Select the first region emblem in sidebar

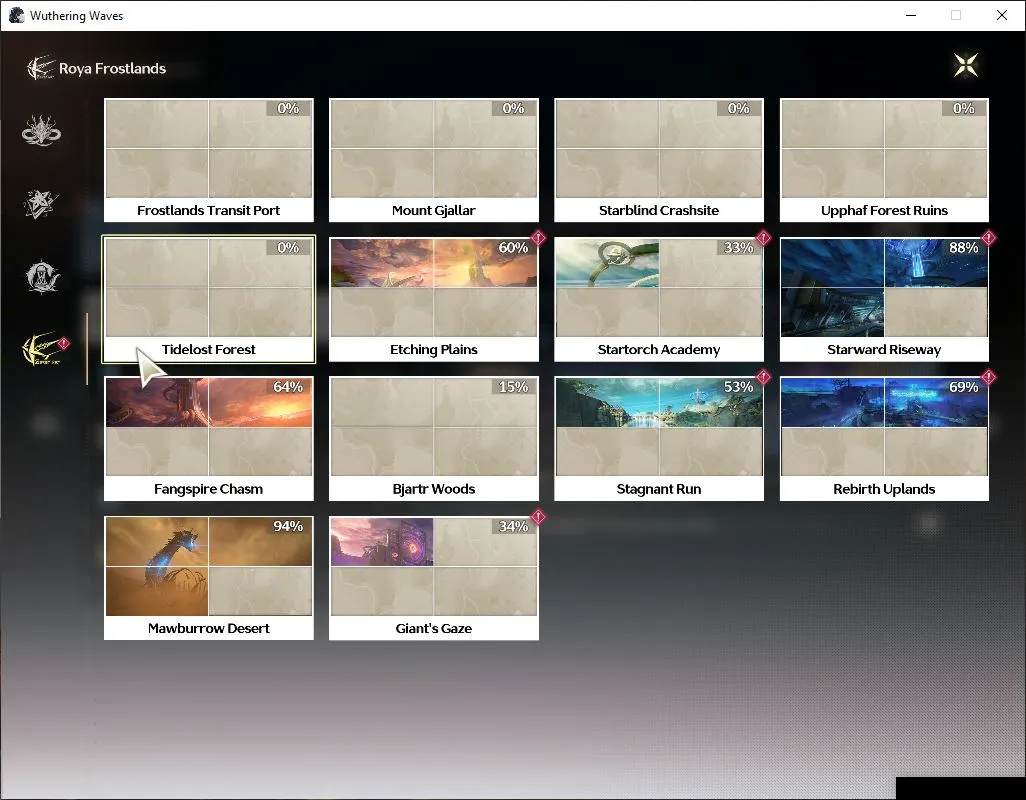point(41,130)
